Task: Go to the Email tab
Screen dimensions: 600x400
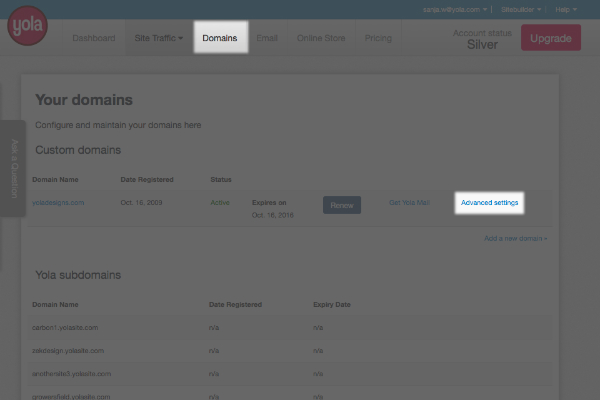Action: pyautogui.click(x=267, y=38)
